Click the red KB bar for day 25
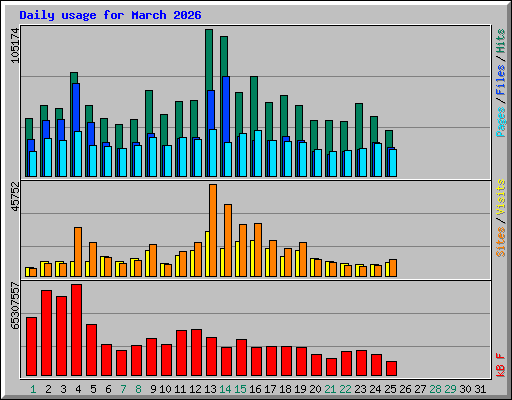The image size is (512, 400). [391, 368]
